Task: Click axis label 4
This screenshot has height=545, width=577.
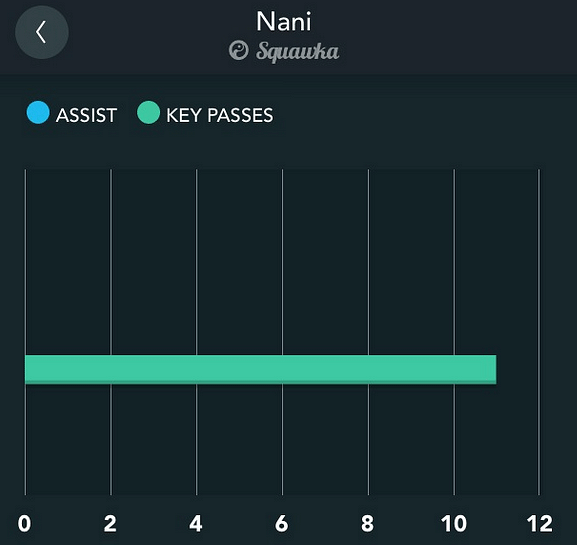Action: point(196,523)
